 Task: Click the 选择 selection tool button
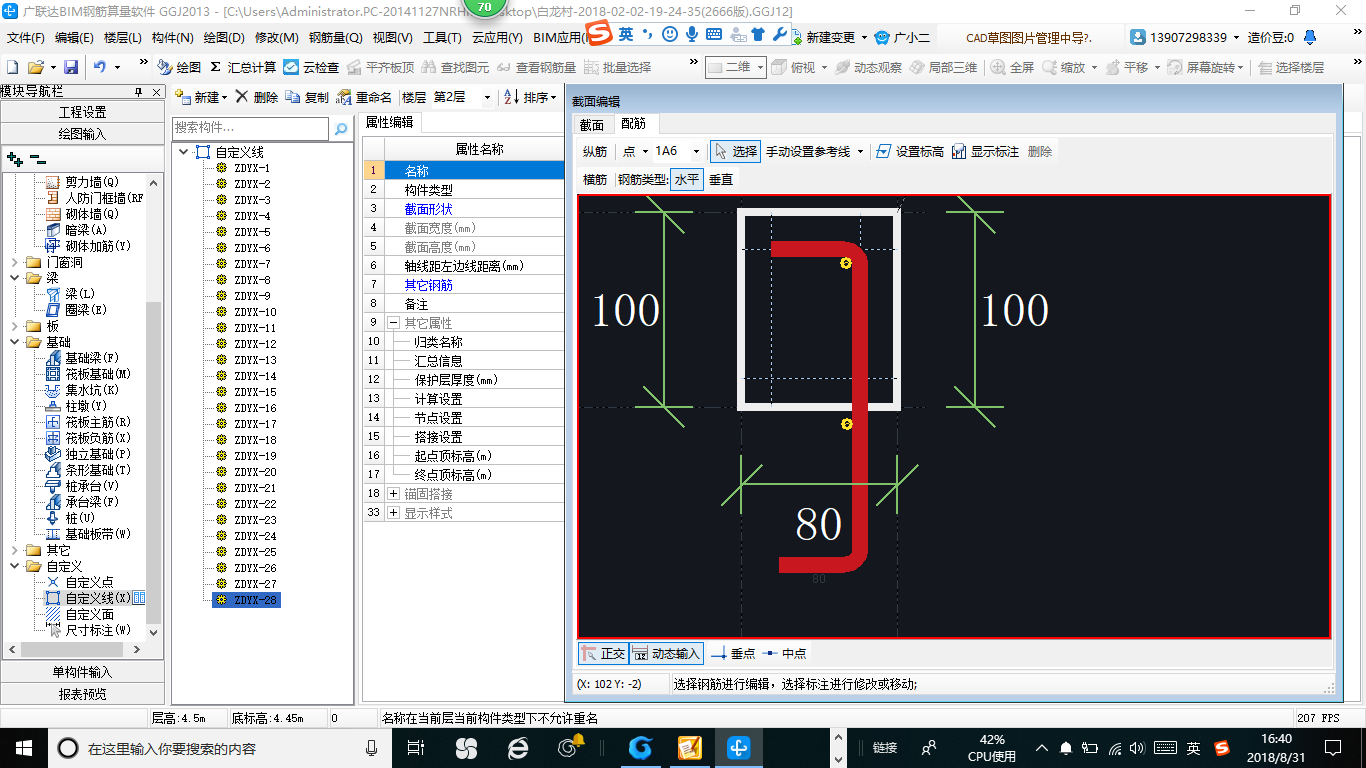[x=735, y=151]
